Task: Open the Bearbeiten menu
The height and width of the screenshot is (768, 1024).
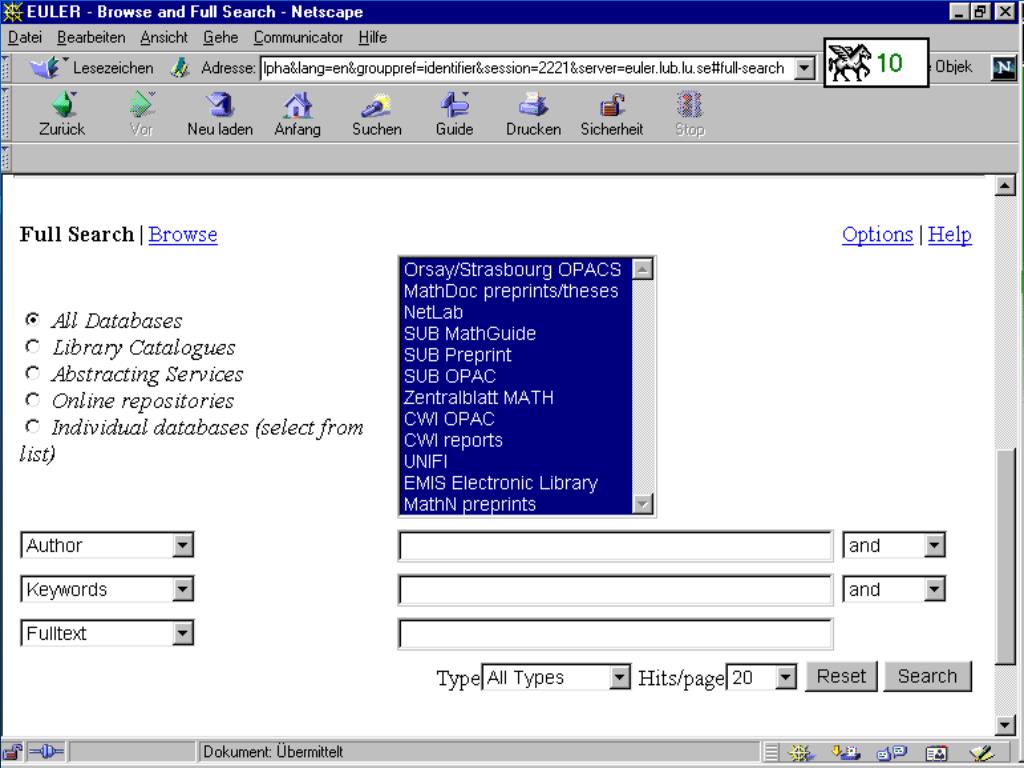Action: click(91, 37)
